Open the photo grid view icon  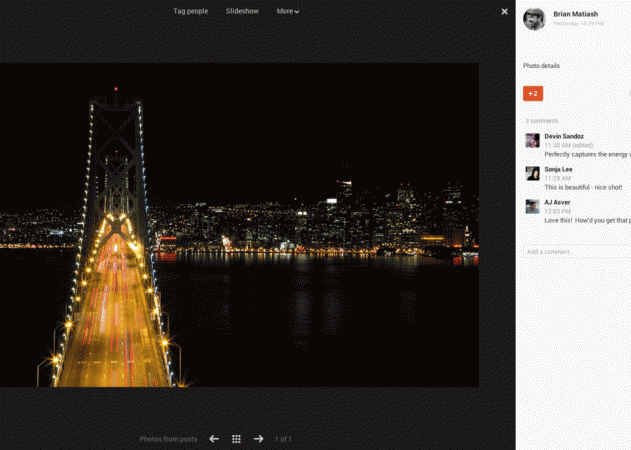(236, 439)
